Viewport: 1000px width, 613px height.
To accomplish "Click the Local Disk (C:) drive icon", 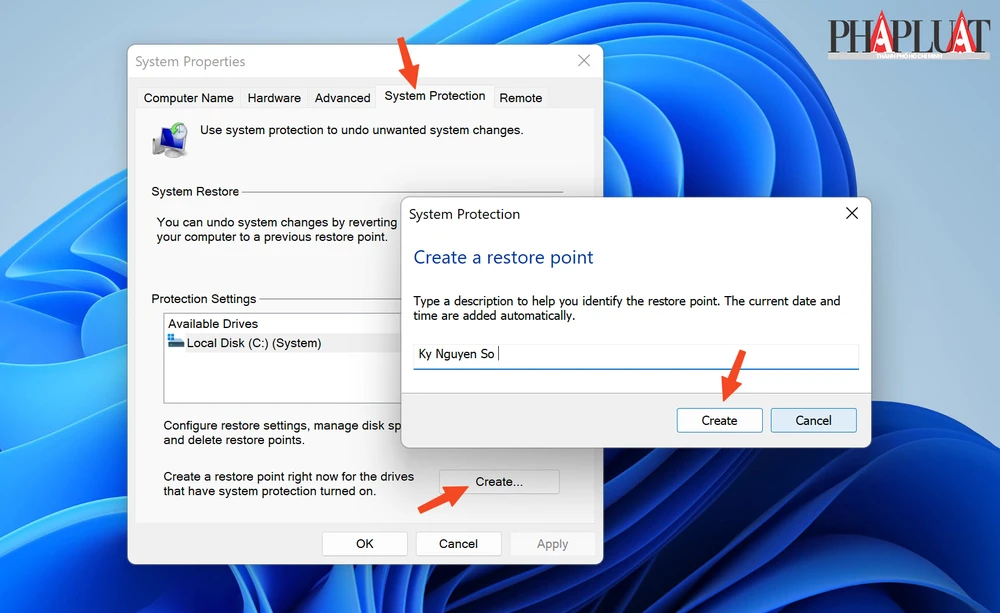I will point(180,342).
